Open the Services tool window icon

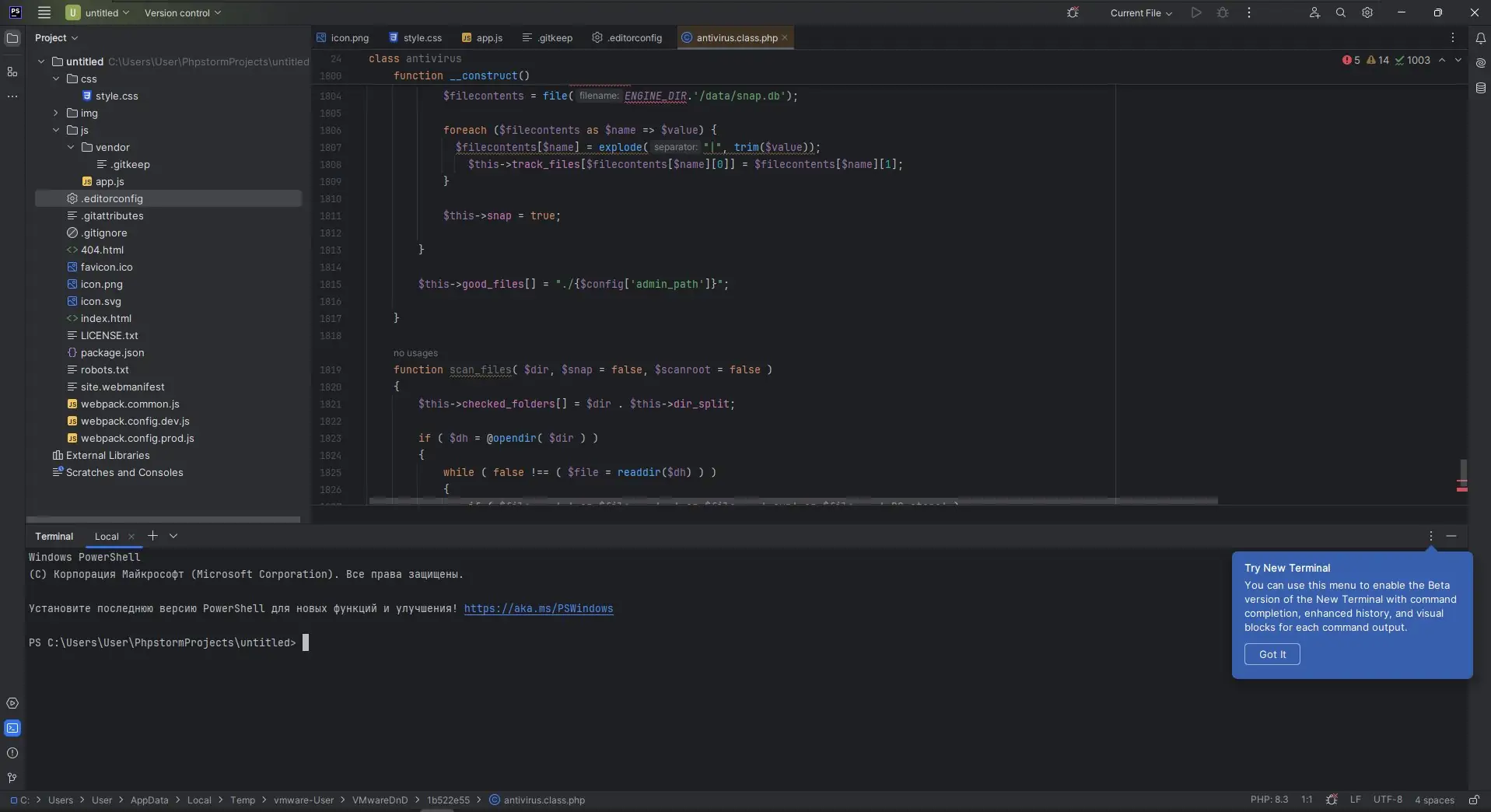pos(12,703)
